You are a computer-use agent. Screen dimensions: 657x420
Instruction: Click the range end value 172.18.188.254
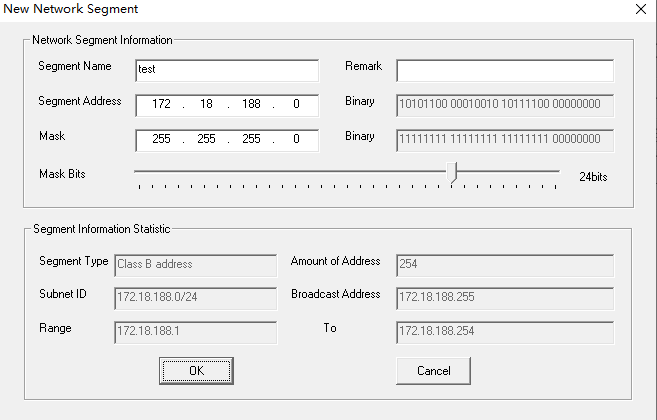click(x=505, y=332)
